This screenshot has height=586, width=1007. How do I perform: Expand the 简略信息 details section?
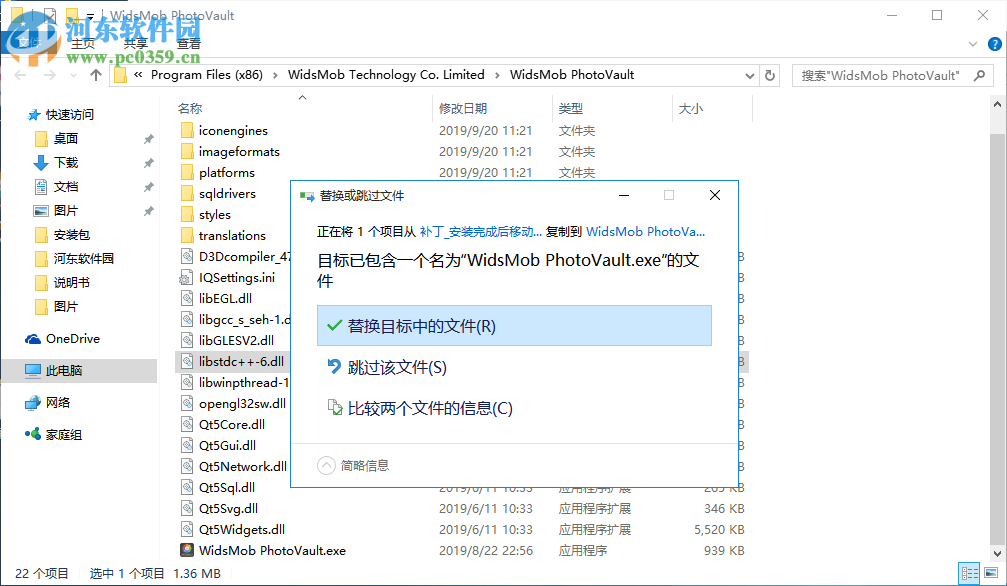(327, 464)
